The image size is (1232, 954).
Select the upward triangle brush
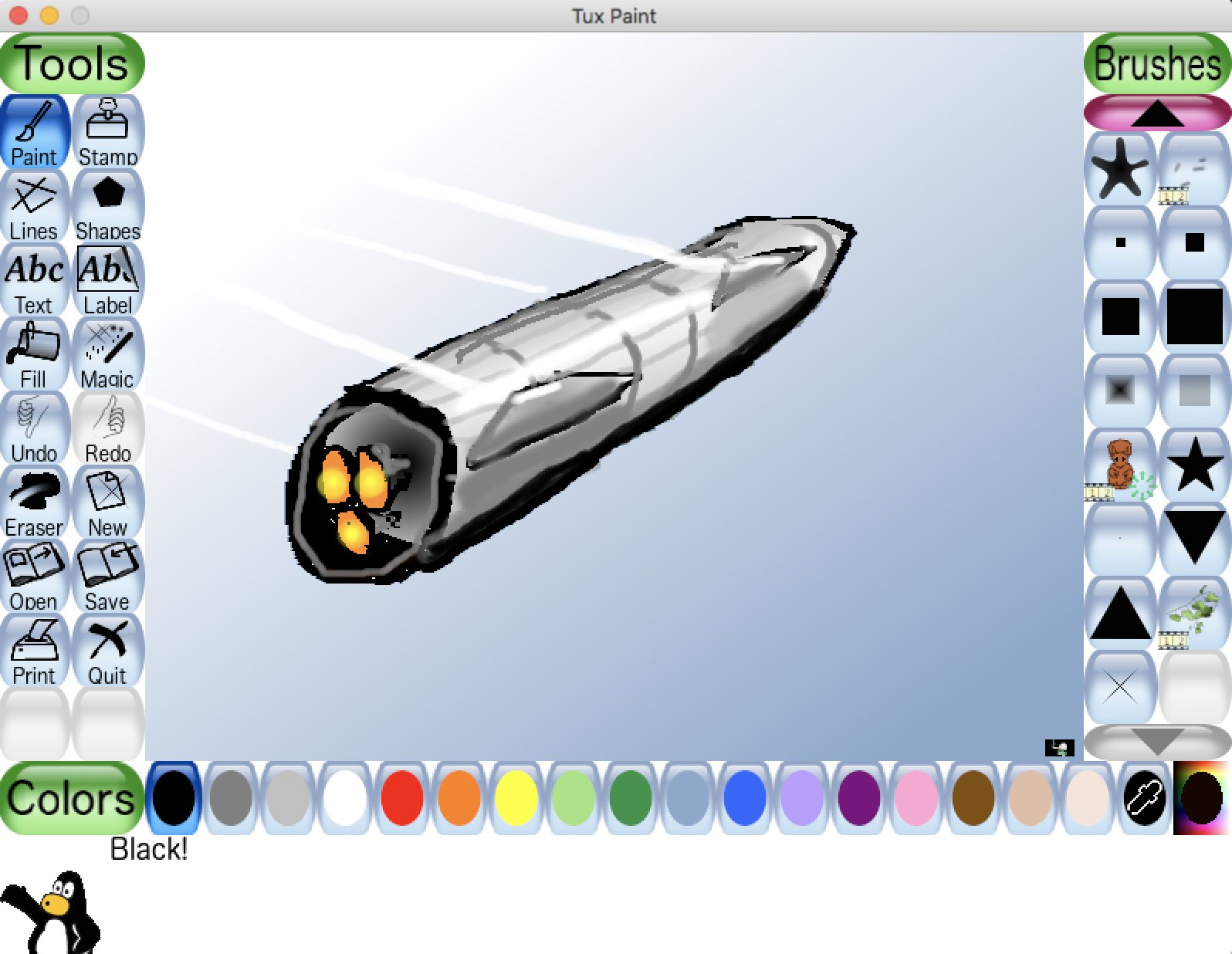[x=1120, y=614]
